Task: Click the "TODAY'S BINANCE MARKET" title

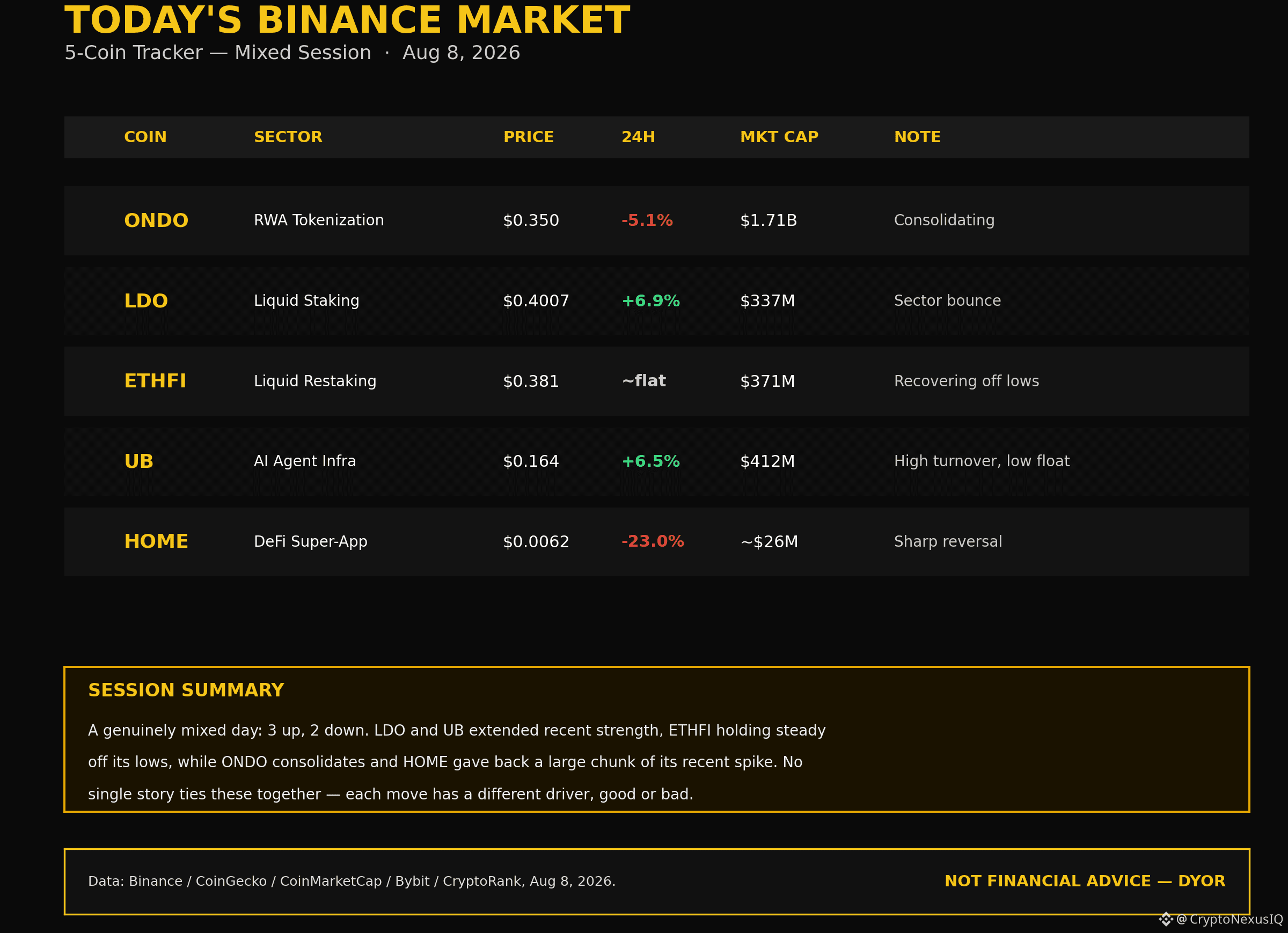Action: click(347, 20)
